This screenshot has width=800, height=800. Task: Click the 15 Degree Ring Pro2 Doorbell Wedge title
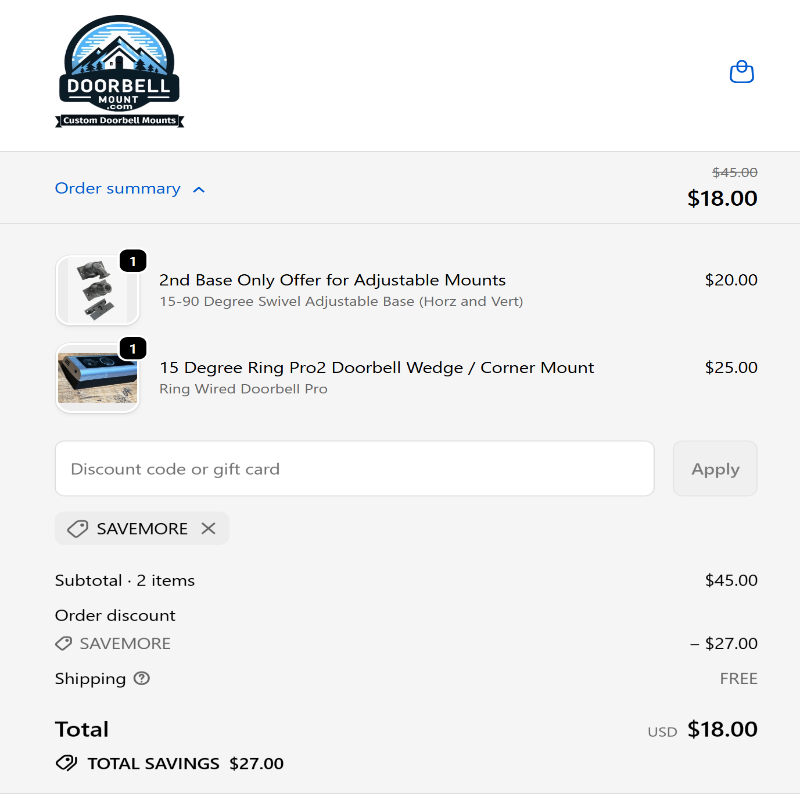(376, 367)
